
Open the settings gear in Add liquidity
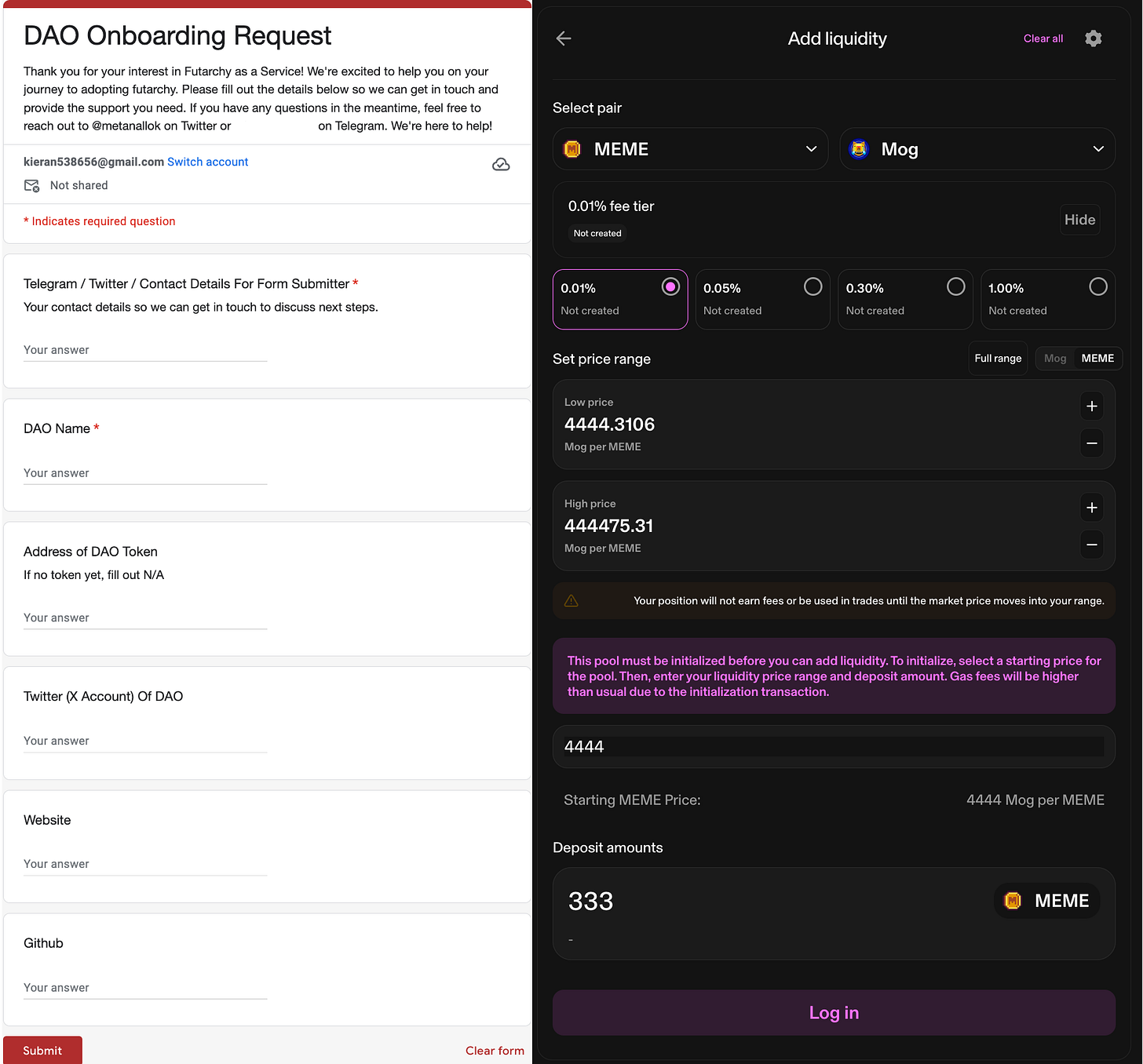(1093, 38)
